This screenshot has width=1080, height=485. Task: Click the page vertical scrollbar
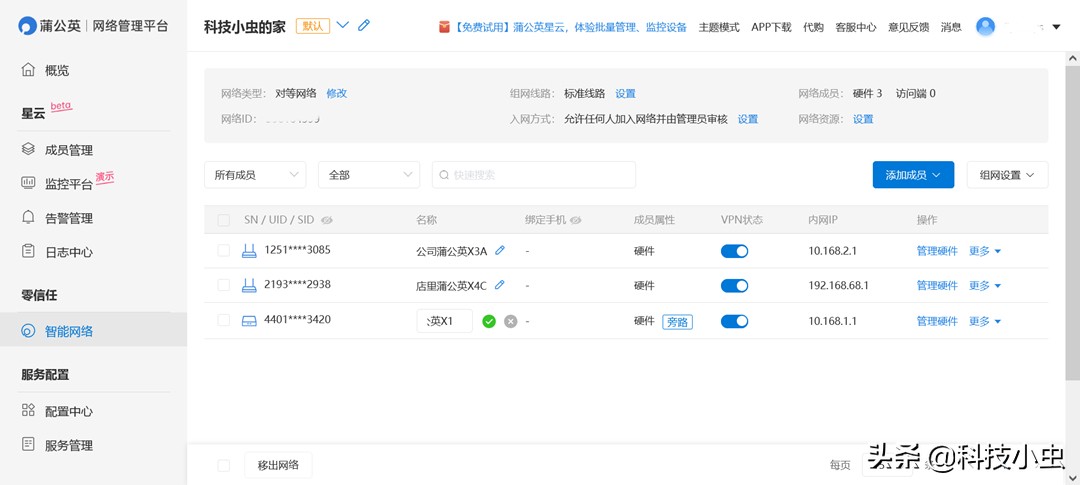point(1072,223)
